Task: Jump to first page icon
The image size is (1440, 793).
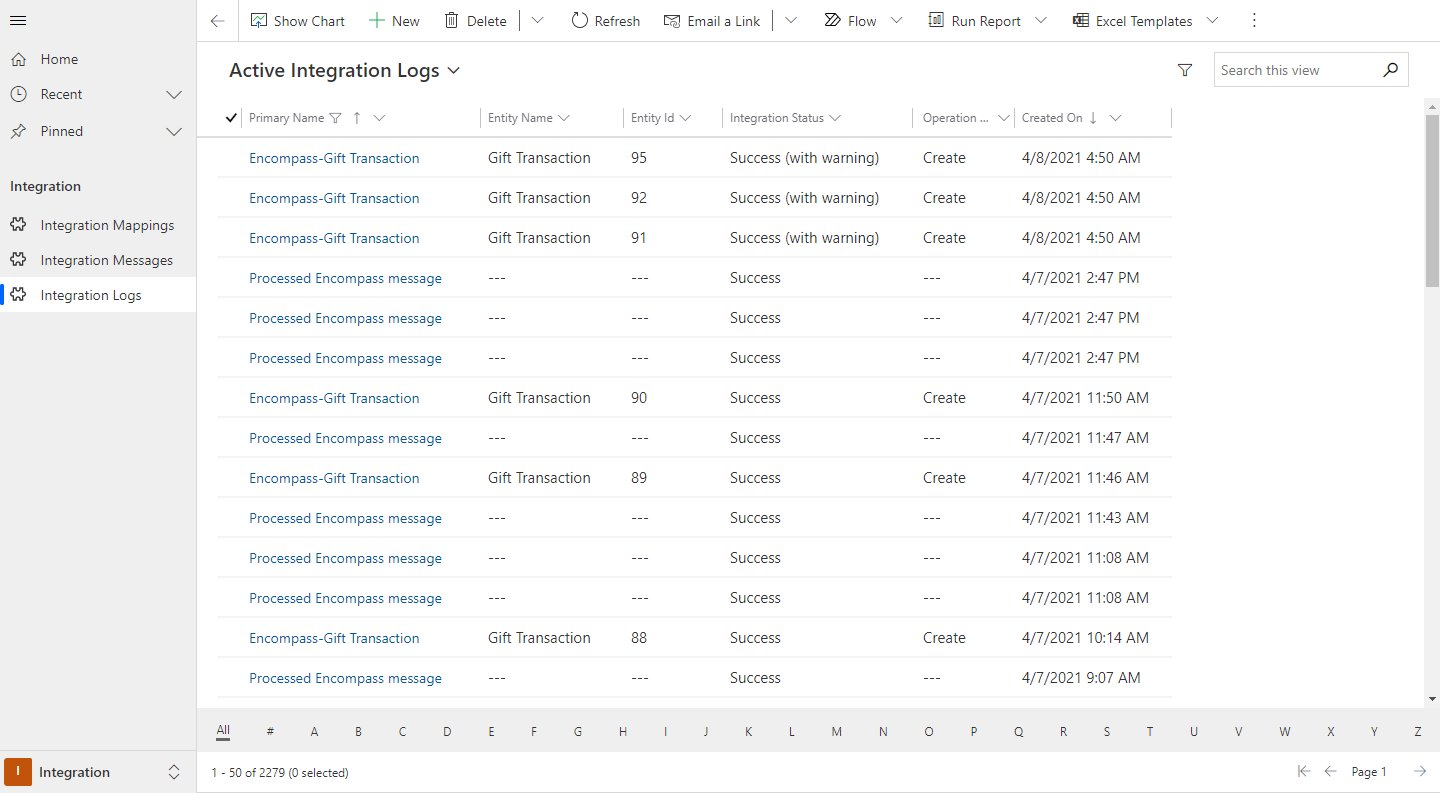Action: pos(1303,771)
